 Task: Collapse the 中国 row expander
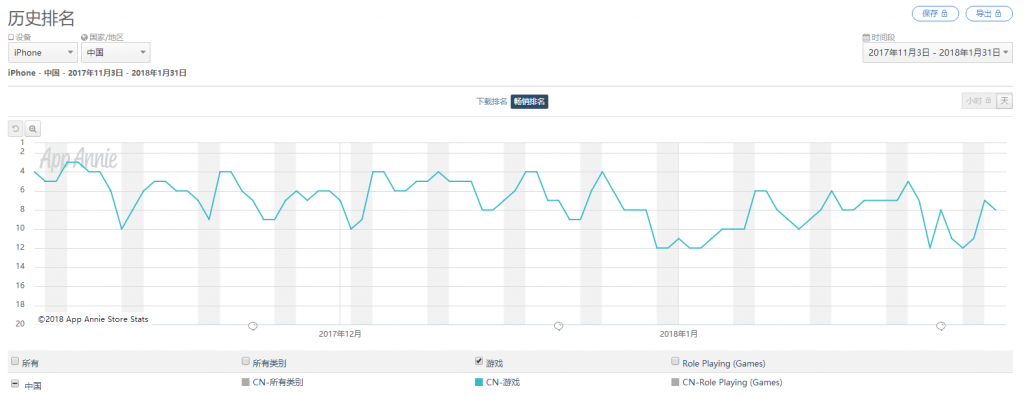[x=15, y=383]
